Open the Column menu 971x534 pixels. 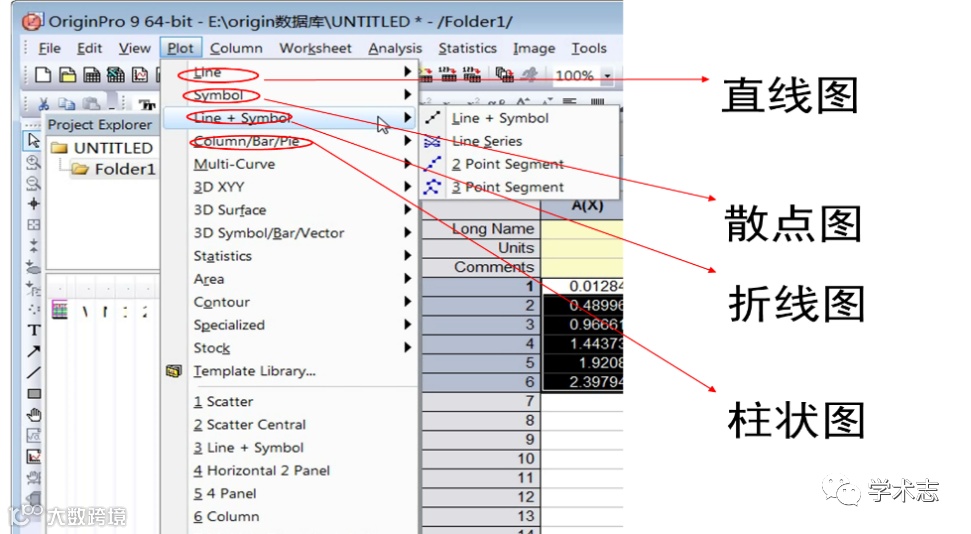(x=236, y=48)
